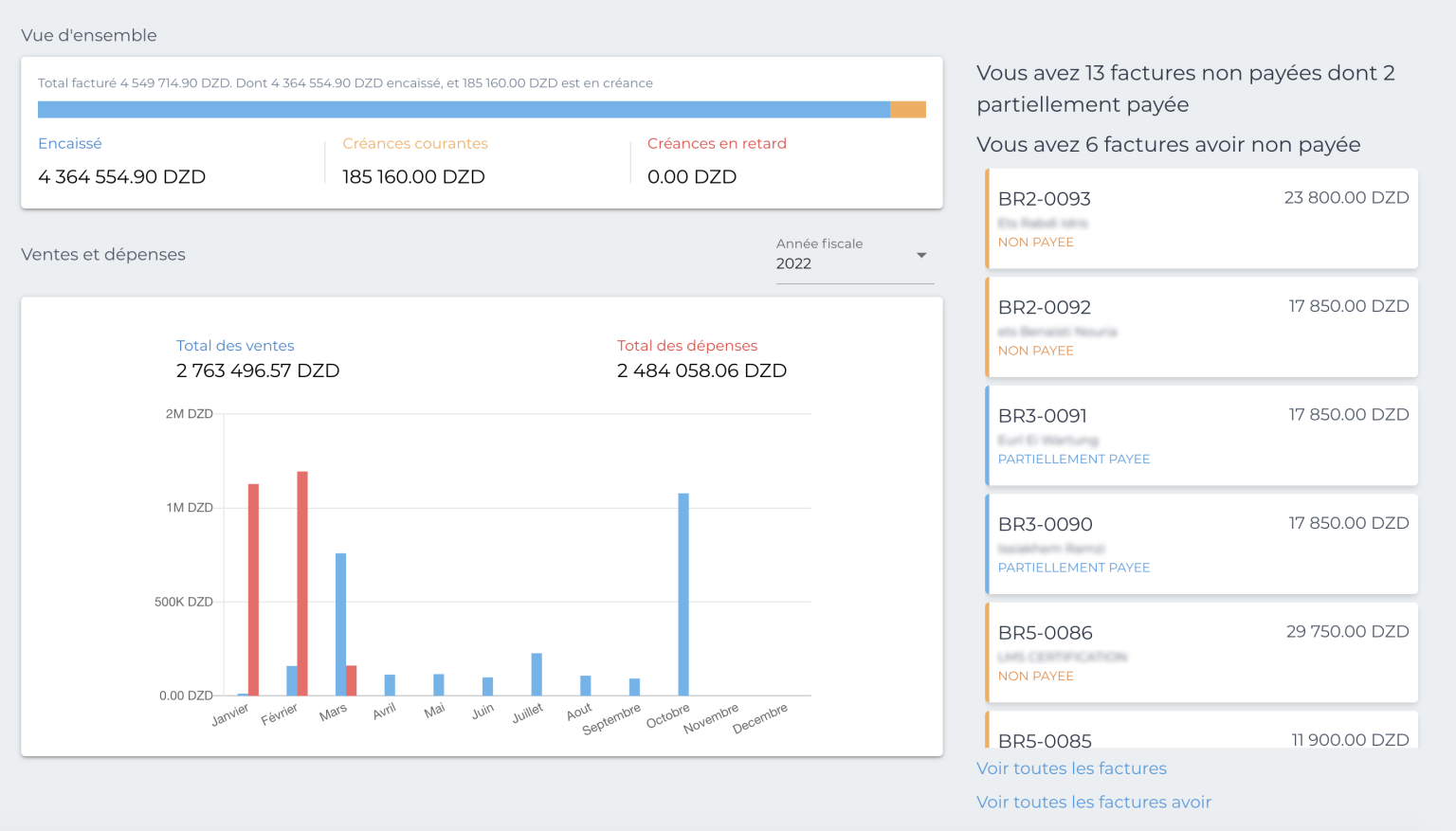
Task: Open Voir toutes les factures avoir
Action: (1094, 802)
